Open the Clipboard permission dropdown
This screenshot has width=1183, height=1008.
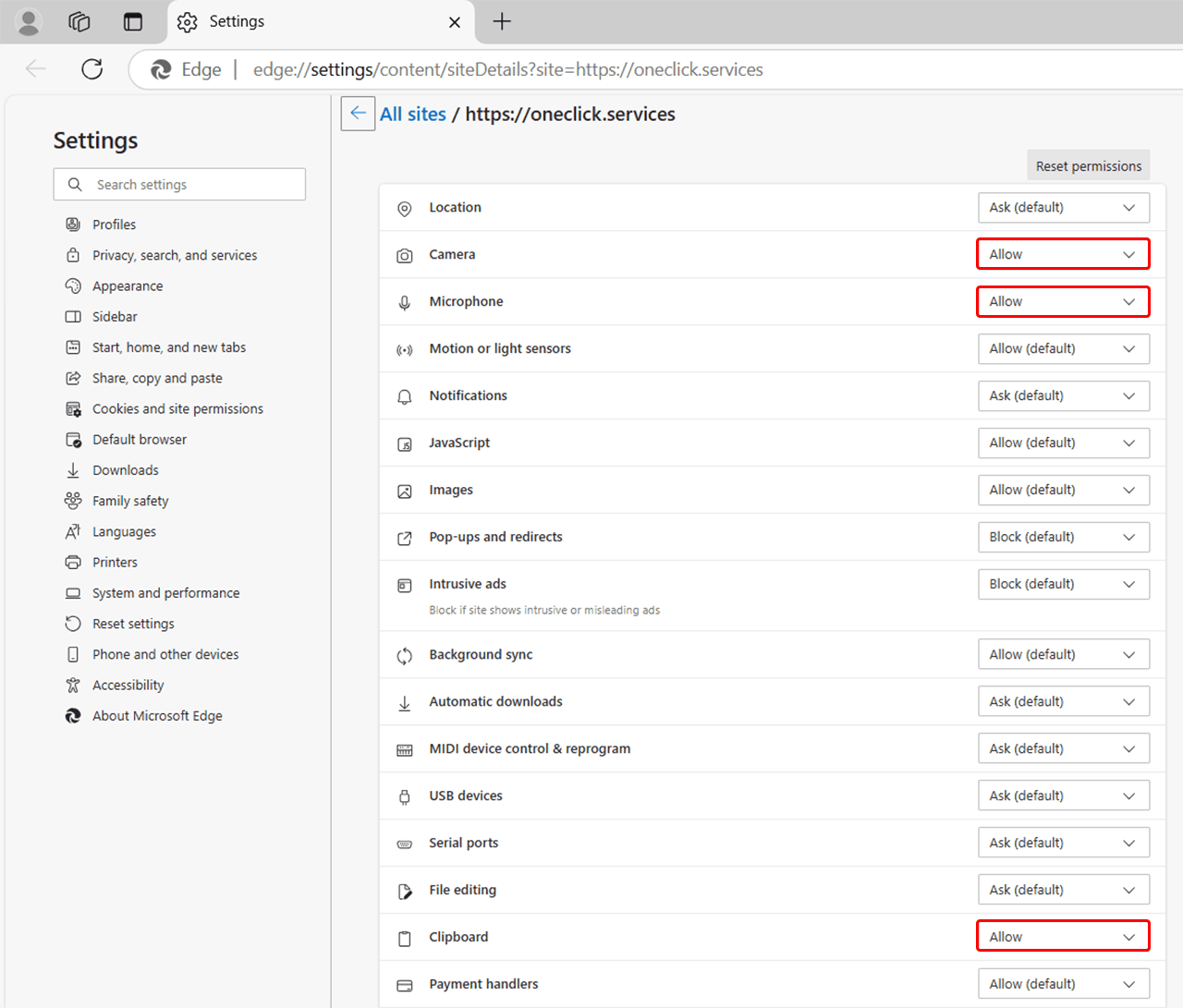pos(1063,937)
